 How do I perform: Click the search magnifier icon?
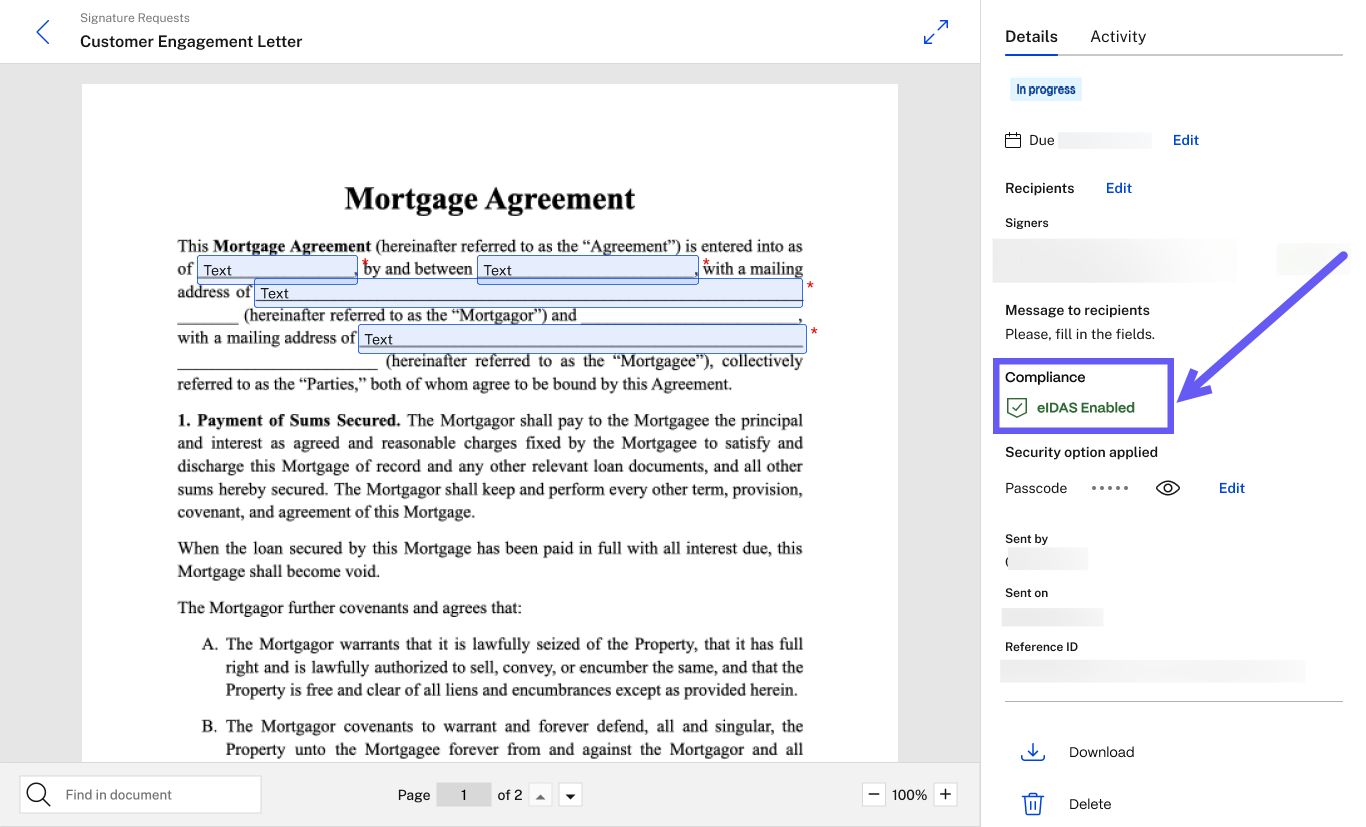pos(39,794)
